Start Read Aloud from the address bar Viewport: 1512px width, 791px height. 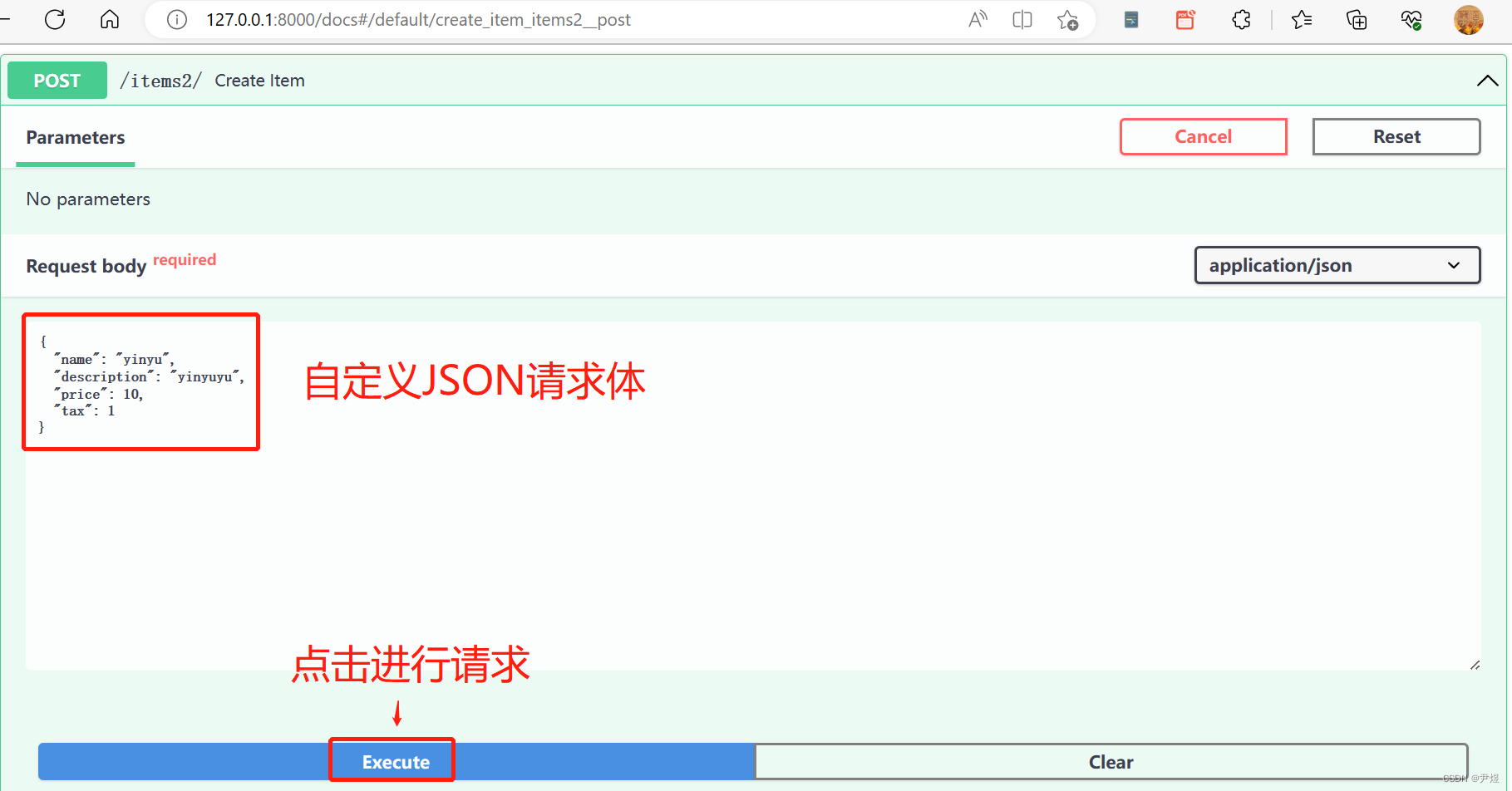pos(978,19)
